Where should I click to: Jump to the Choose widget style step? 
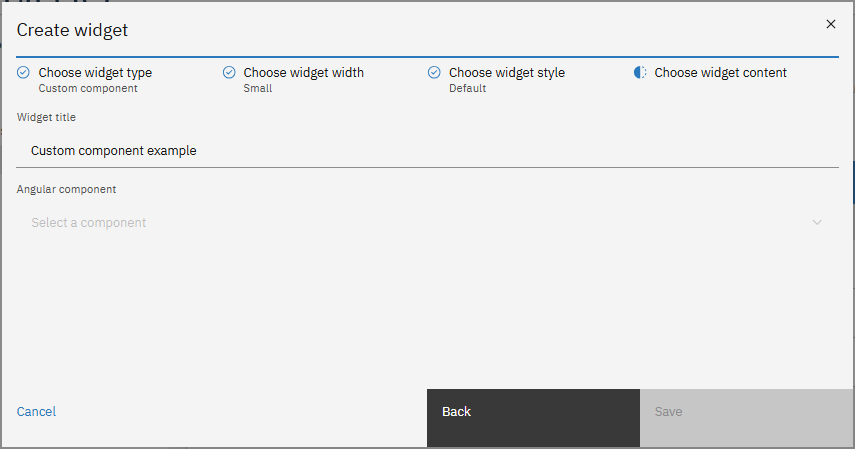point(506,73)
